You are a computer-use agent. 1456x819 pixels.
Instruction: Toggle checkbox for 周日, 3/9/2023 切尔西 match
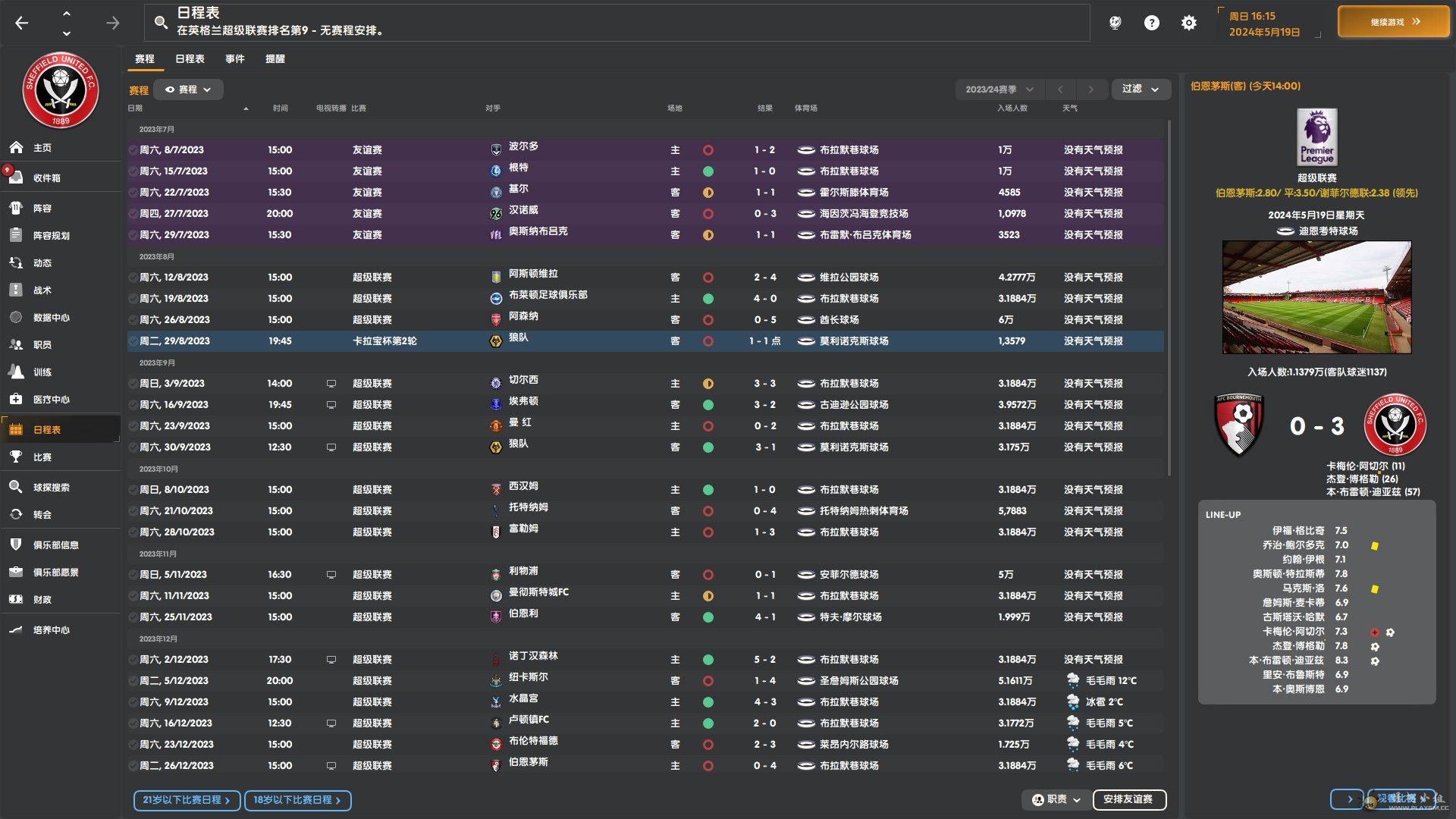click(133, 384)
